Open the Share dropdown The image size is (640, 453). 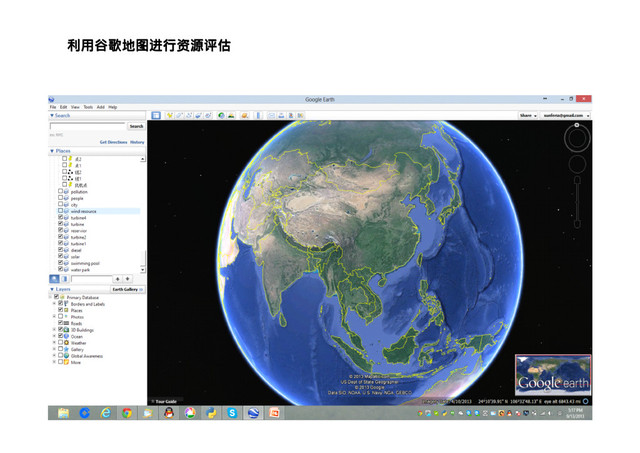tap(528, 115)
